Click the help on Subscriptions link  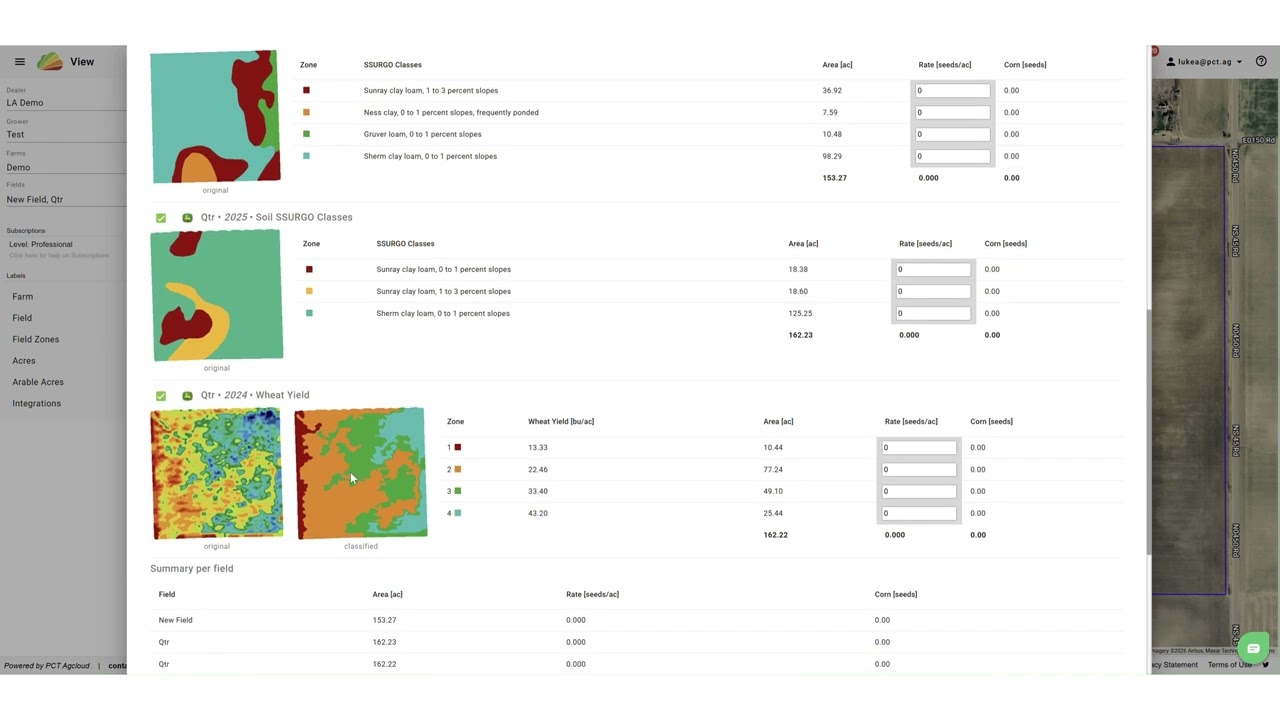[59, 255]
